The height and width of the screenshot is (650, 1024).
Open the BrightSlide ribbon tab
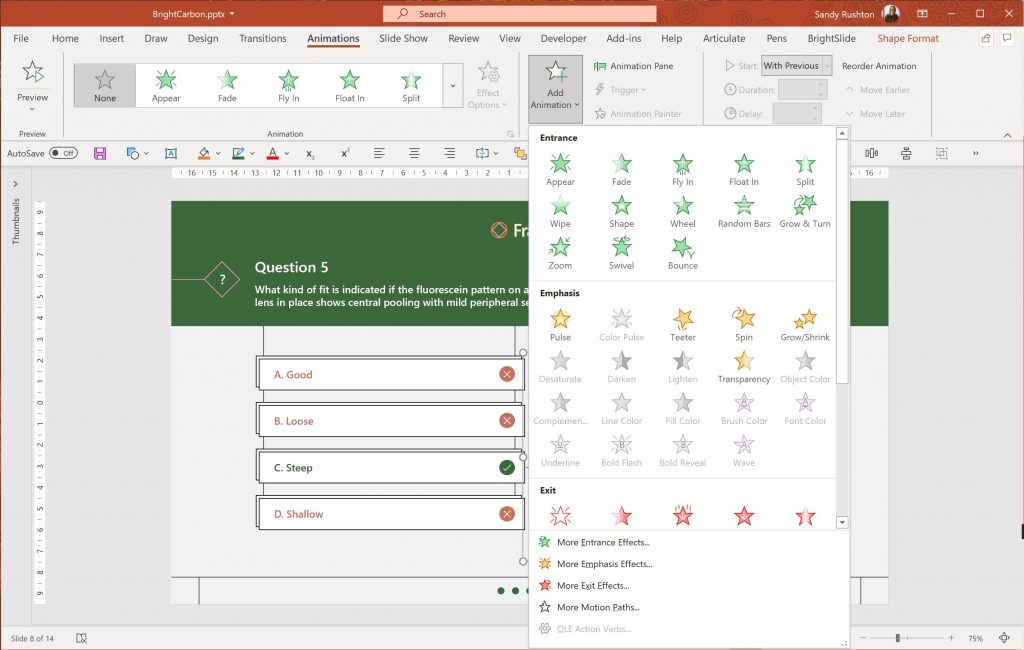tap(831, 38)
